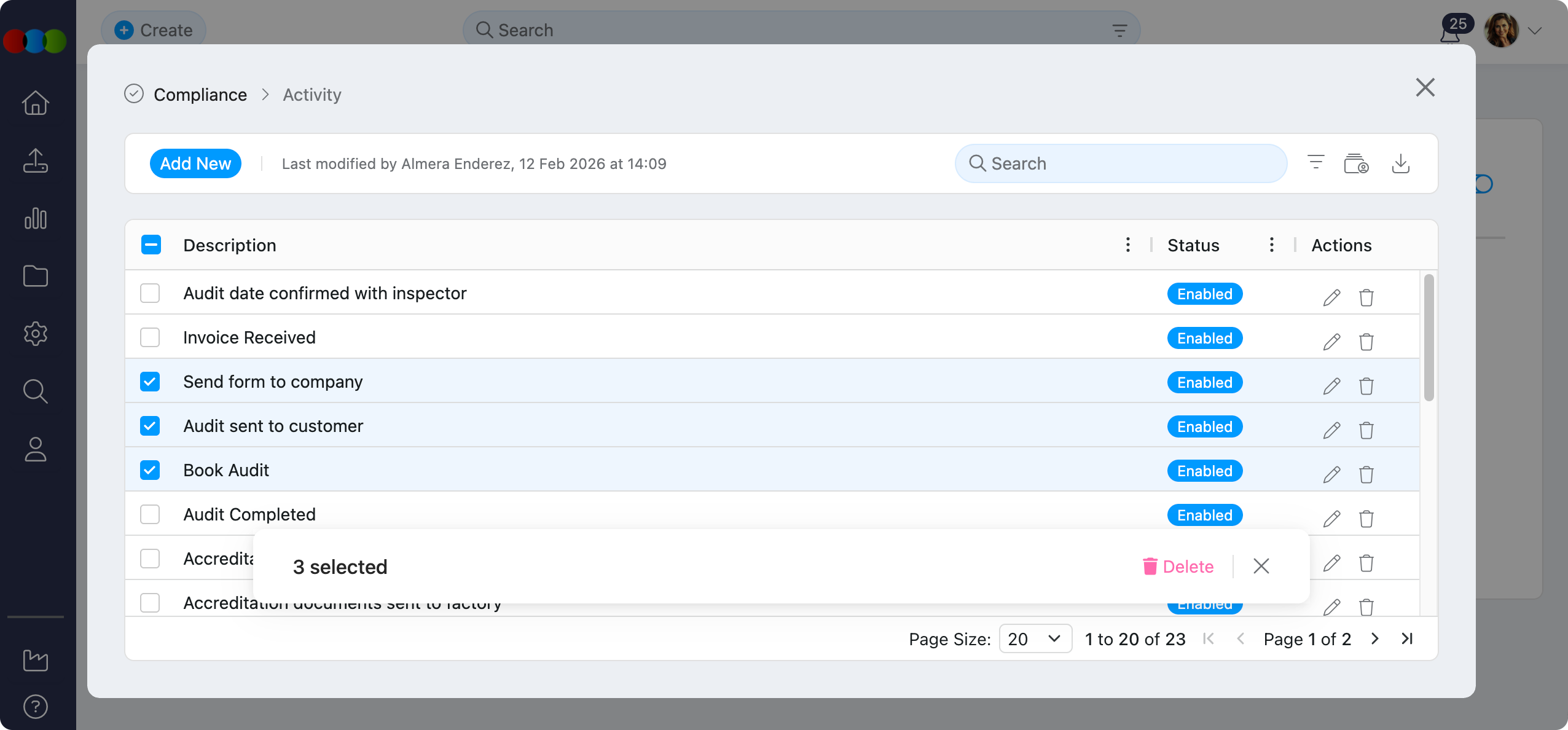Open the filter icon beside the search bar
Image resolution: width=1568 pixels, height=730 pixels.
point(1315,163)
